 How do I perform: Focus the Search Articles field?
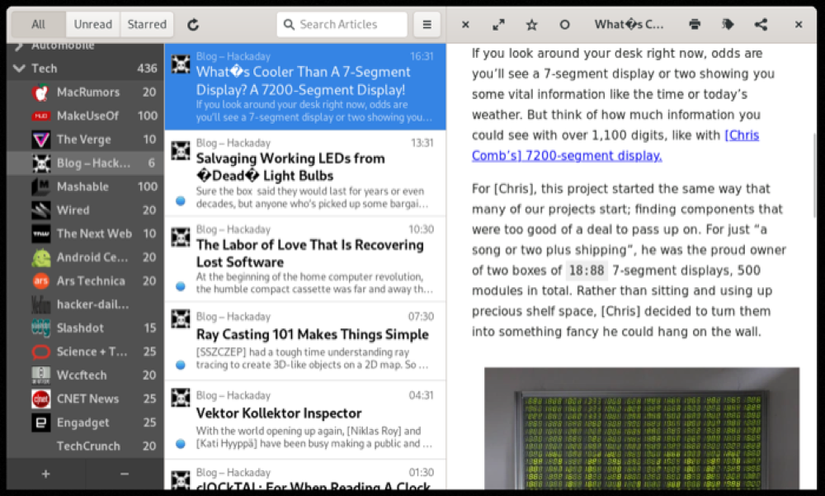(342, 24)
